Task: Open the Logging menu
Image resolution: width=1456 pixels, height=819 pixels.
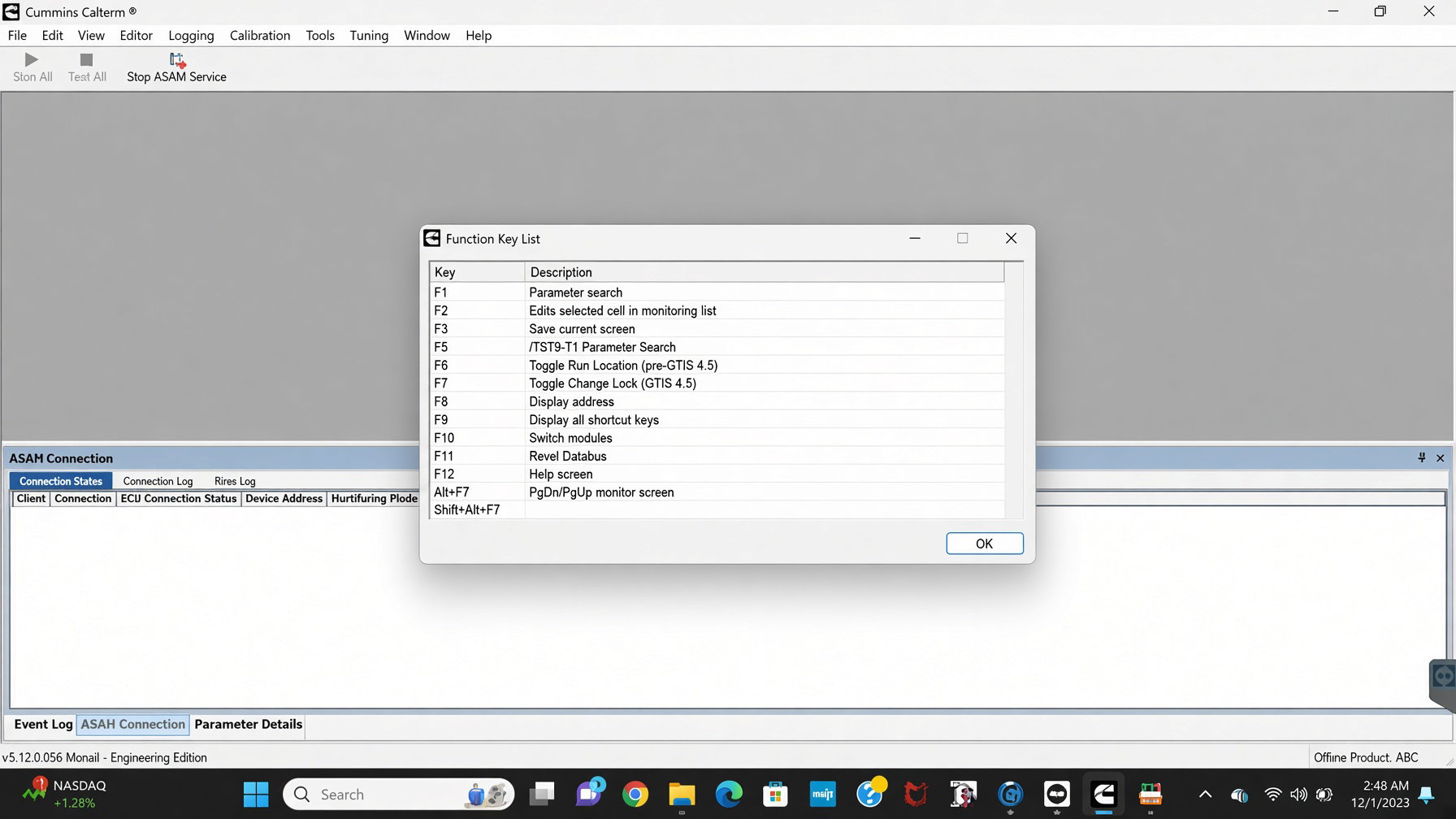Action: tap(191, 36)
